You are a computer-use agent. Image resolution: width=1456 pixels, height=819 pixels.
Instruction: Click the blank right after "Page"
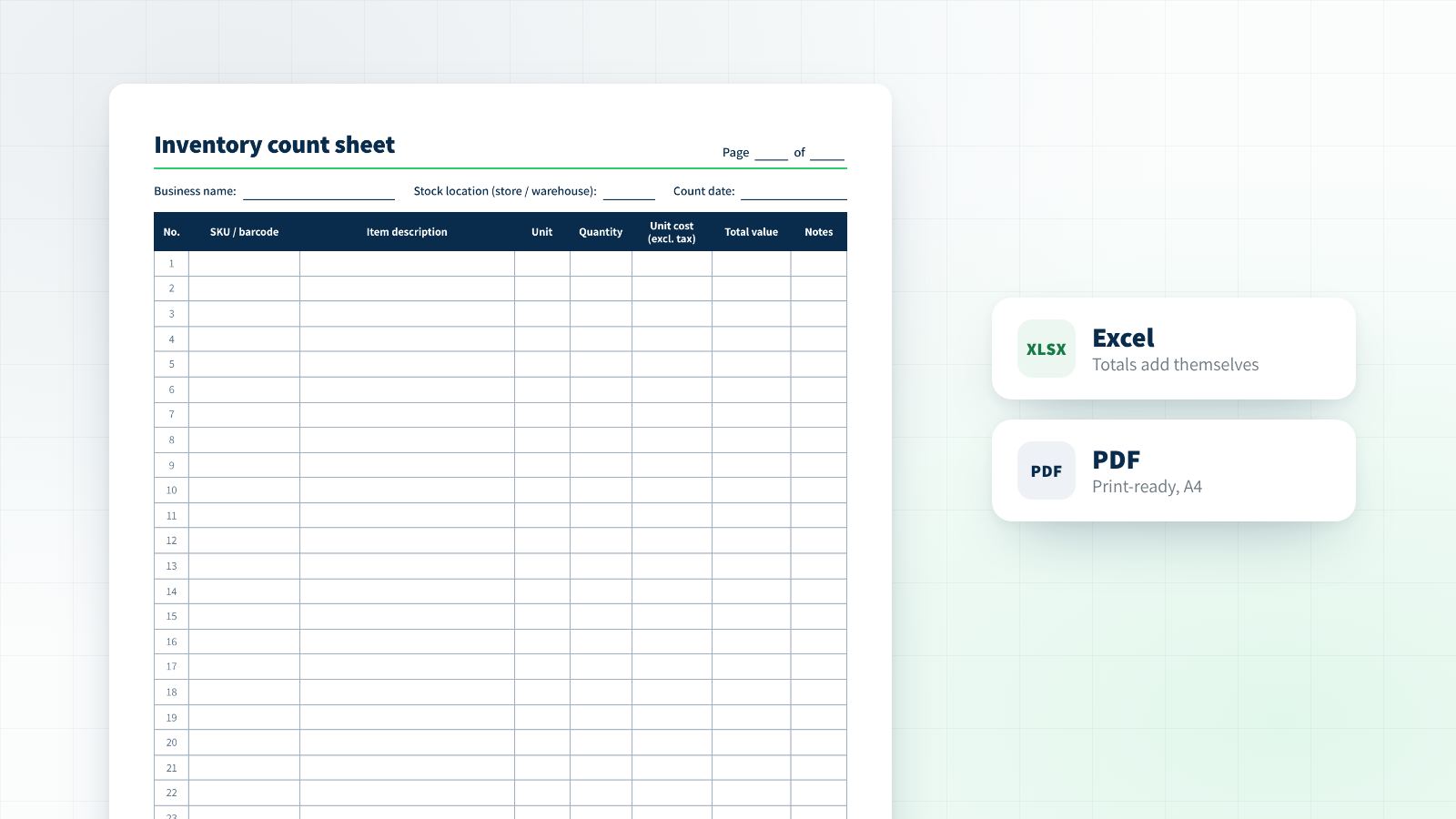pyautogui.click(x=771, y=153)
